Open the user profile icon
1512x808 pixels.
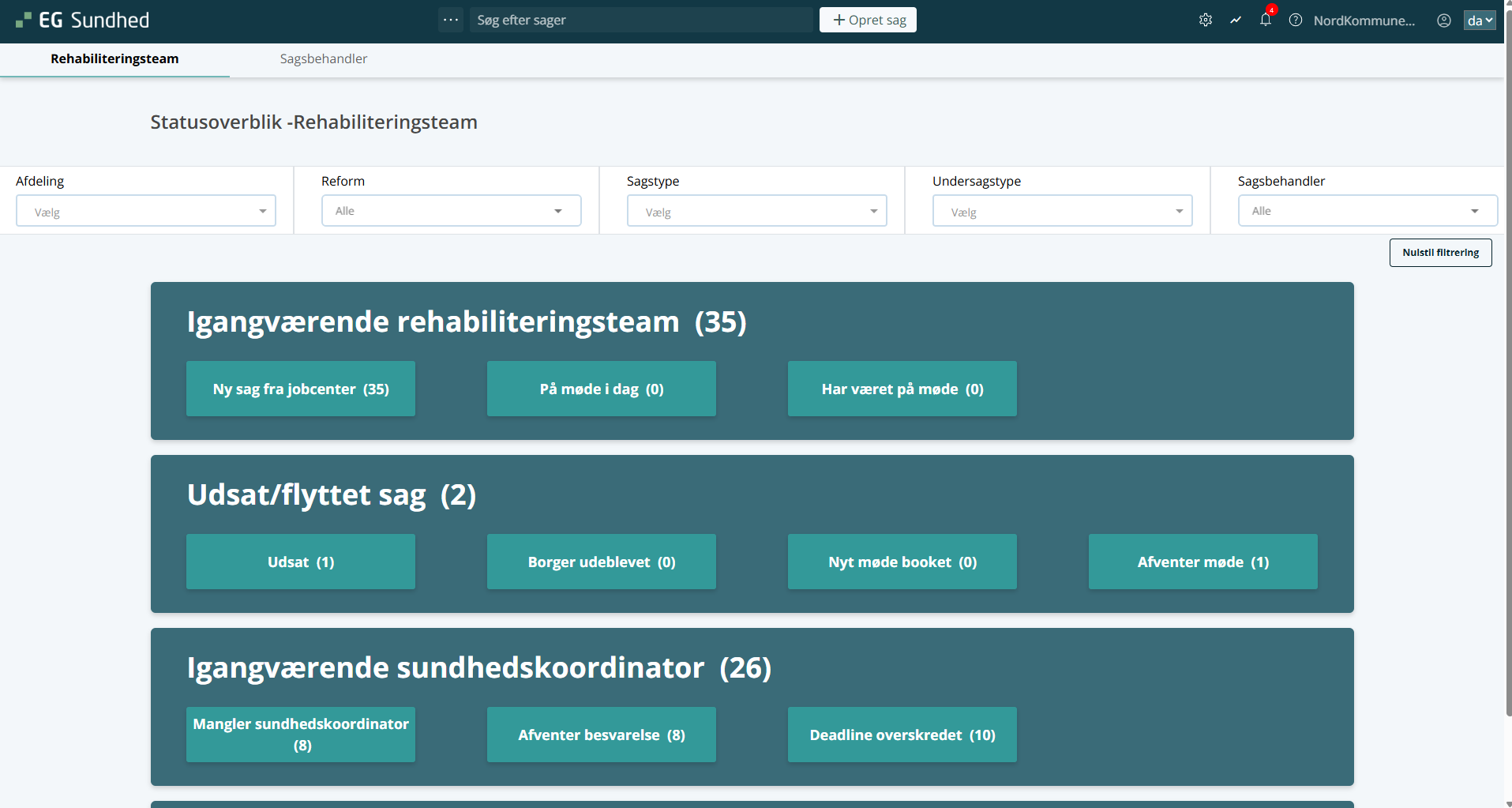pos(1444,21)
